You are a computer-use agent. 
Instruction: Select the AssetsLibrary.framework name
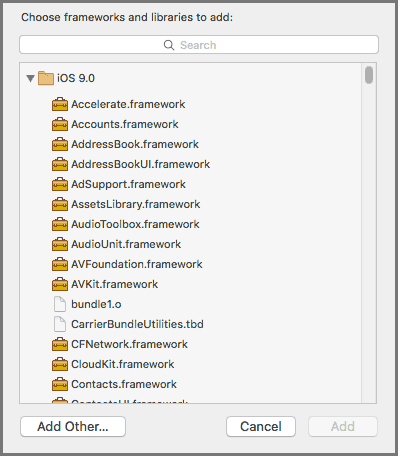pyautogui.click(x=136, y=204)
